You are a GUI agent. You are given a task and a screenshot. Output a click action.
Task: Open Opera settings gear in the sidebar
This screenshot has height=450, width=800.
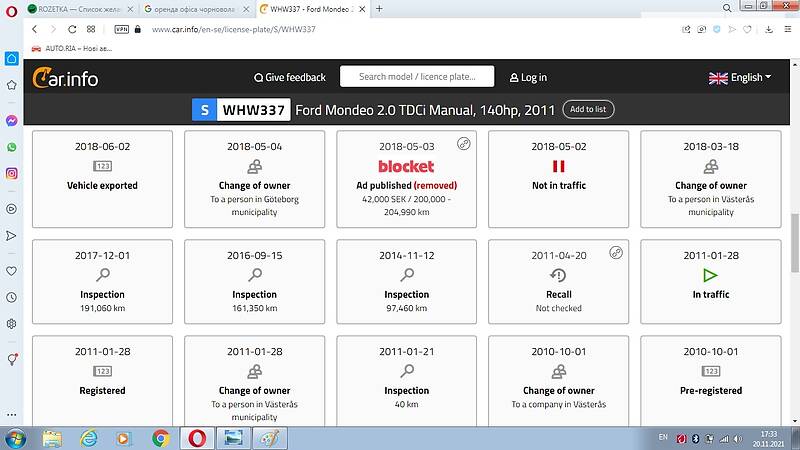tap(11, 324)
